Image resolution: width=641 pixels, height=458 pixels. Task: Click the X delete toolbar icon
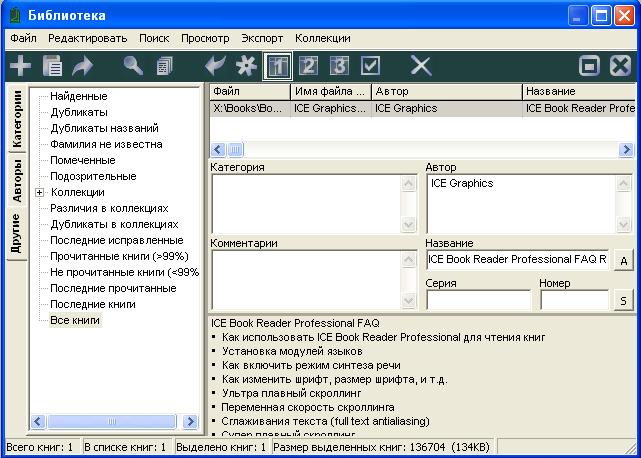pos(421,66)
